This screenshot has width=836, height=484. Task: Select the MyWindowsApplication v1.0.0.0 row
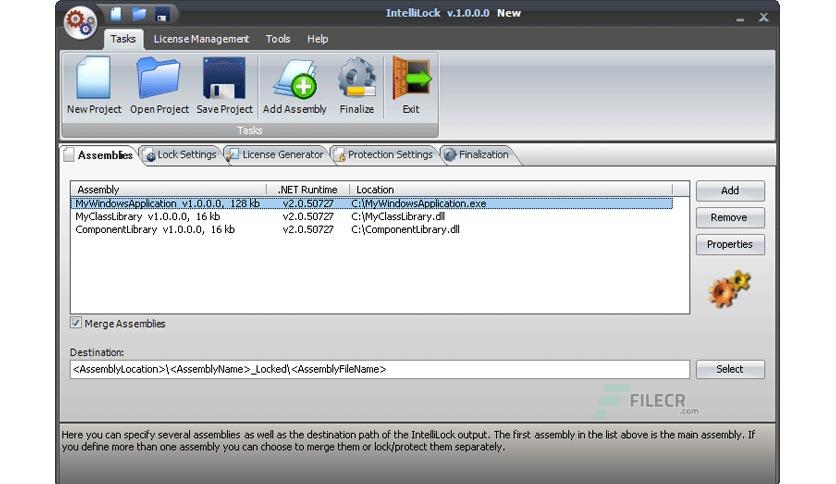pyautogui.click(x=372, y=203)
